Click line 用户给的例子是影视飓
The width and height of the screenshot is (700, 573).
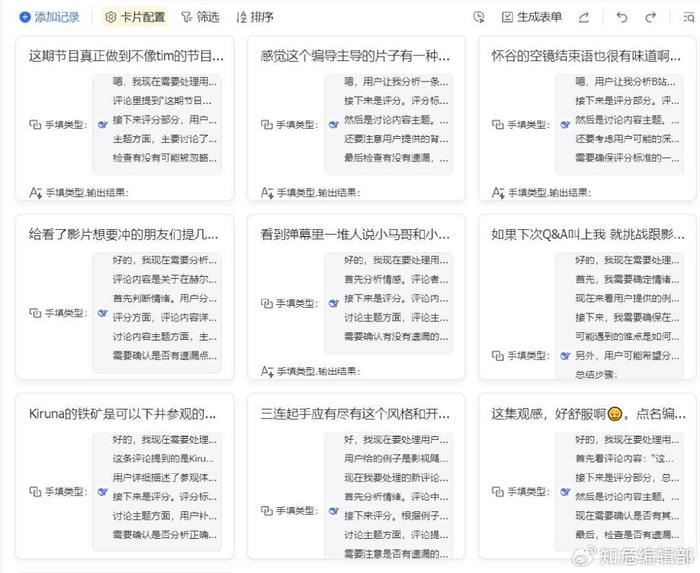396,459
